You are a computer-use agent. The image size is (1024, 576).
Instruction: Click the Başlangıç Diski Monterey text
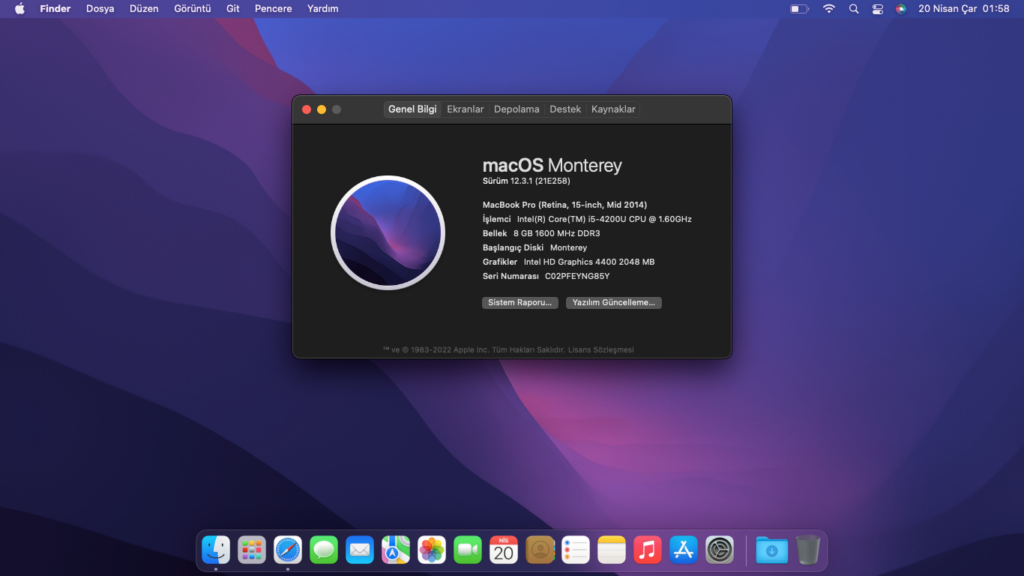[535, 248]
